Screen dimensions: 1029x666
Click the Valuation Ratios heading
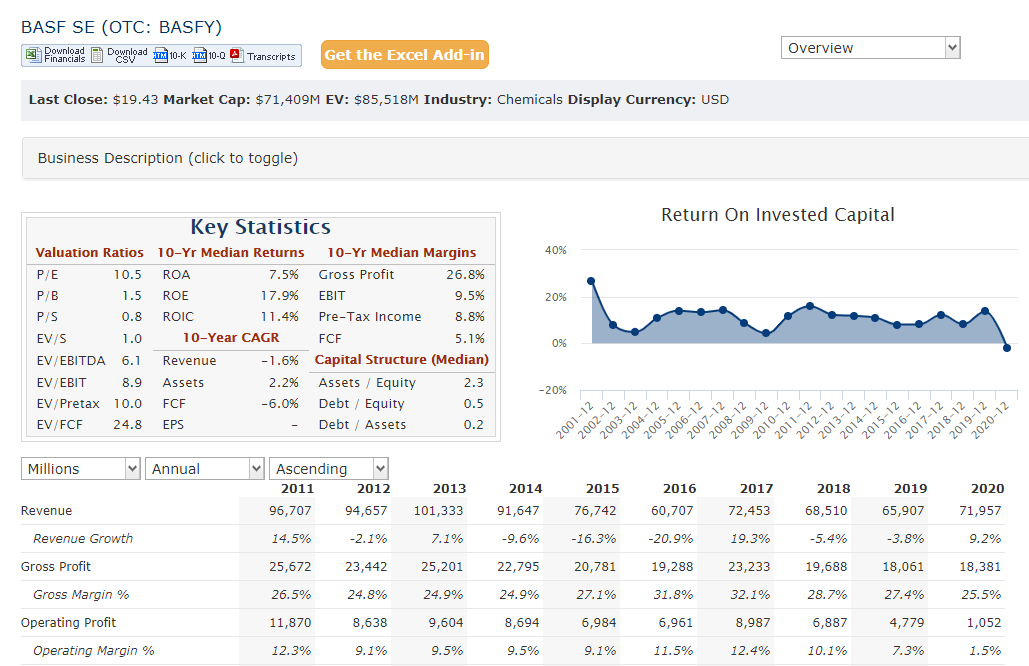[89, 253]
